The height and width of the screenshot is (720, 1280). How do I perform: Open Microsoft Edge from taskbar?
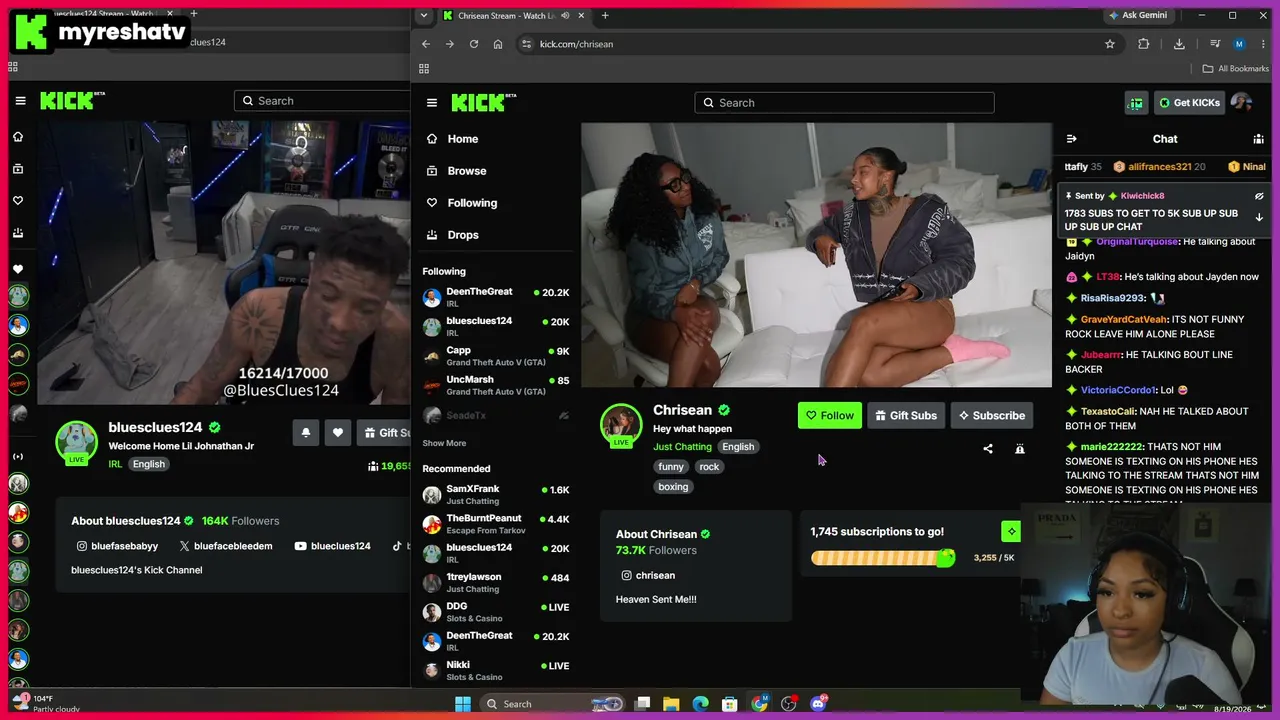(700, 704)
